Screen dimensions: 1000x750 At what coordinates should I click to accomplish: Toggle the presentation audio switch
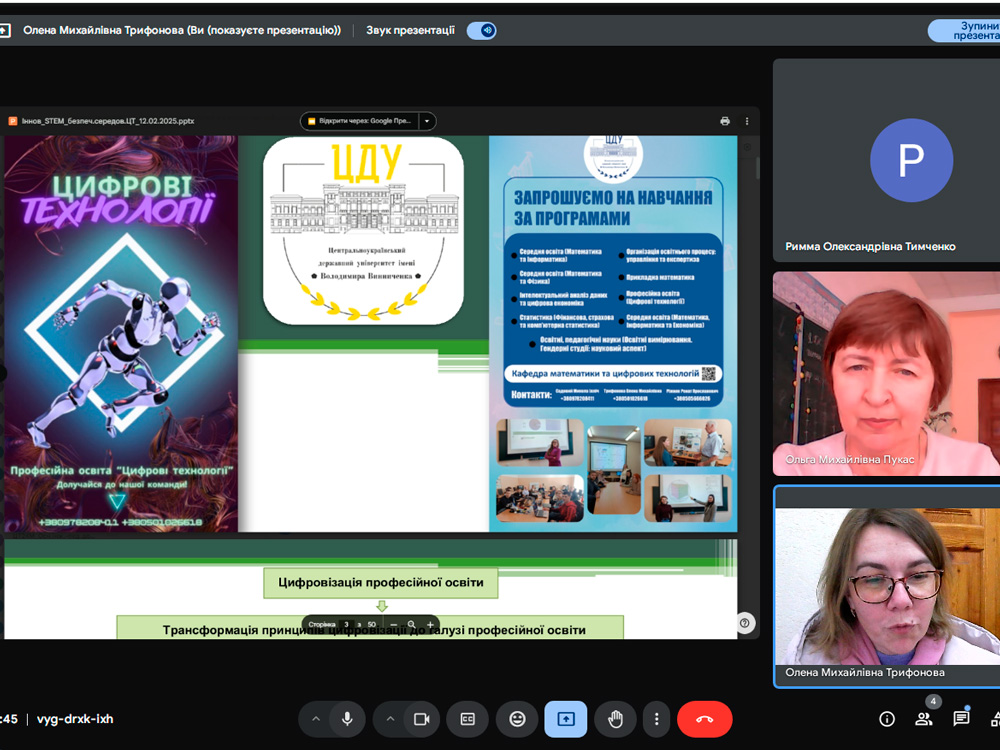pos(482,30)
